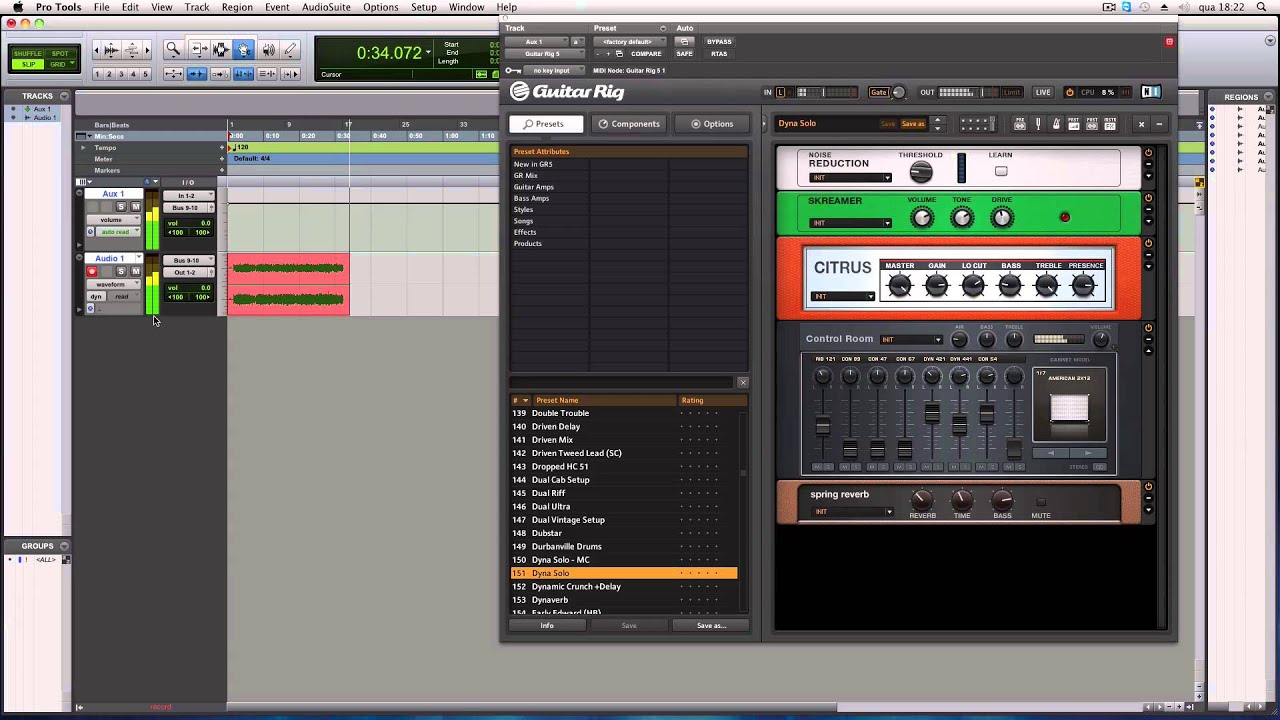Click zoom preset button 3
Screen dimensions: 1280x720
click(x=121, y=74)
